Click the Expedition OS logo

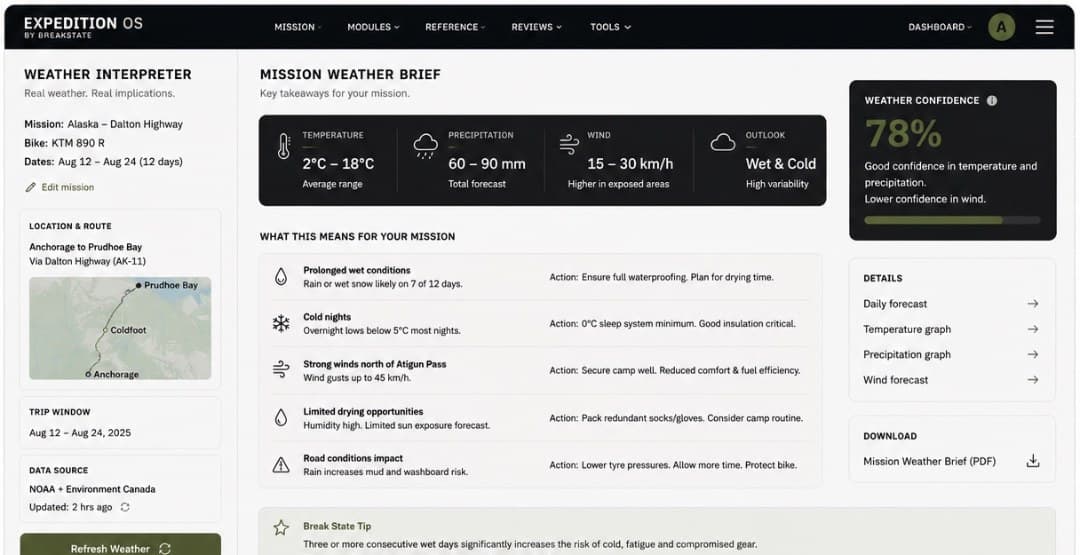pos(83,26)
